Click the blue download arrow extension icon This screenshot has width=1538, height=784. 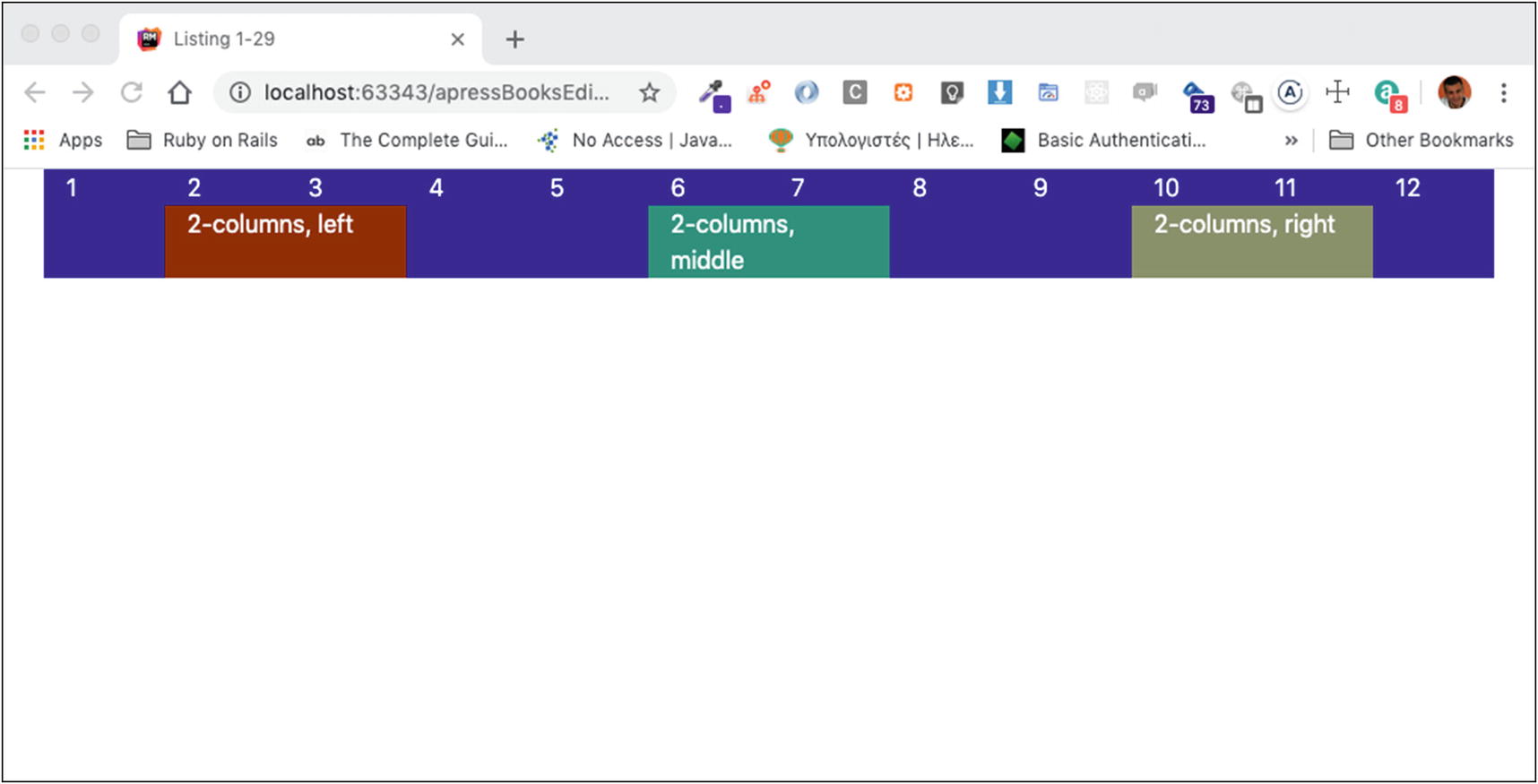(999, 92)
